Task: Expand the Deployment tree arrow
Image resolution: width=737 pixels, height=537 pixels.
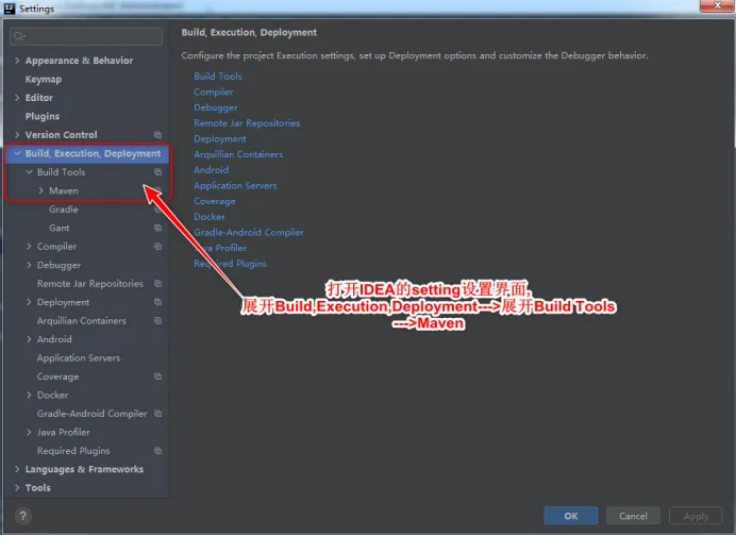Action: 29,302
